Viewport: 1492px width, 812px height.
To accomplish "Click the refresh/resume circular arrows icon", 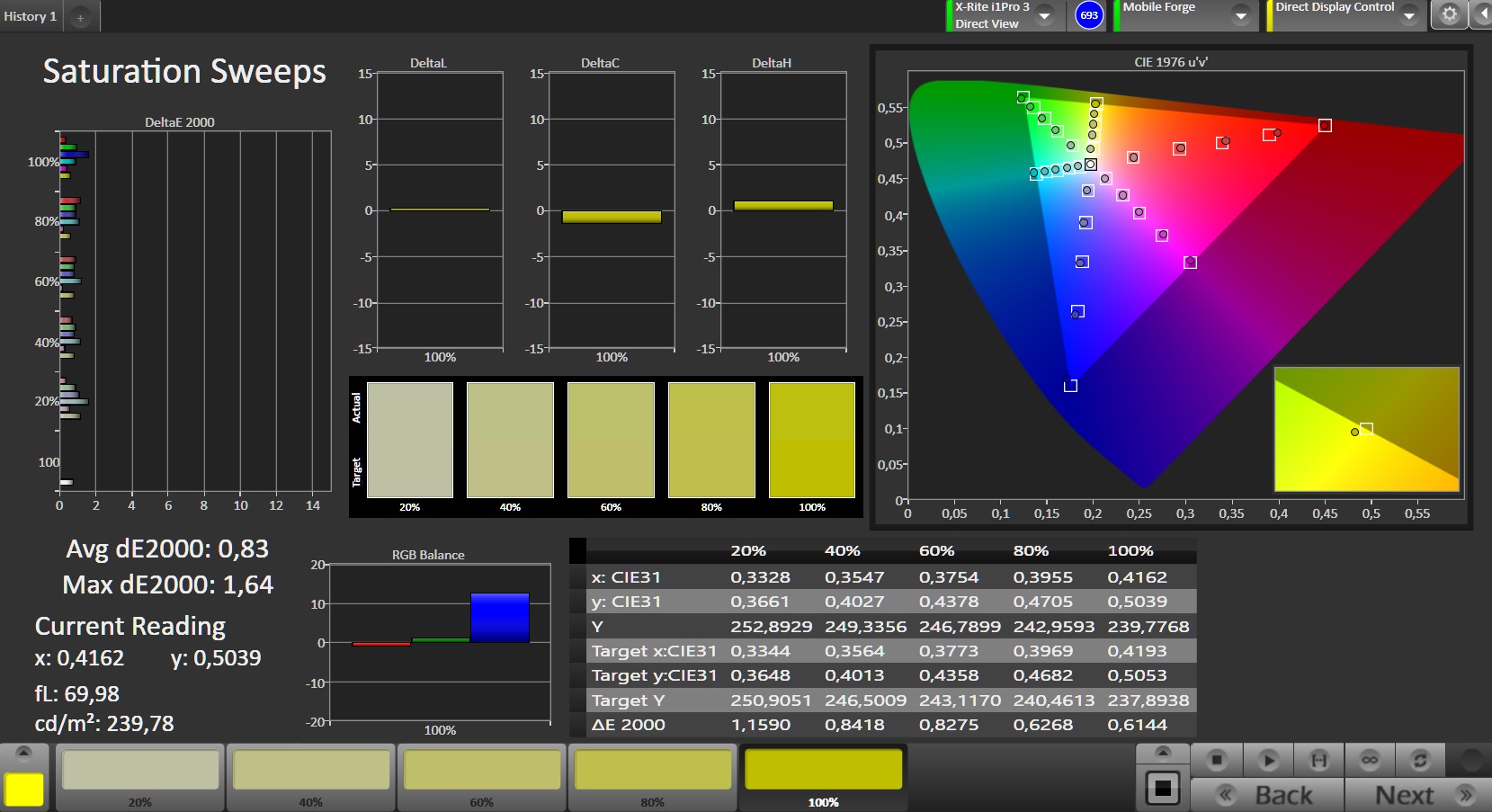I will [1420, 761].
